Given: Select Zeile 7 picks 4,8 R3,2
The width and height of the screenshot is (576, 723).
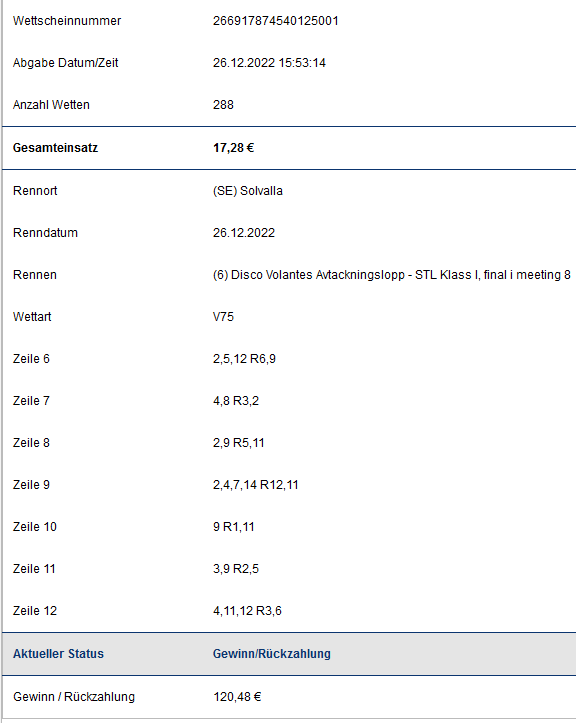Looking at the screenshot, I should coord(236,401).
